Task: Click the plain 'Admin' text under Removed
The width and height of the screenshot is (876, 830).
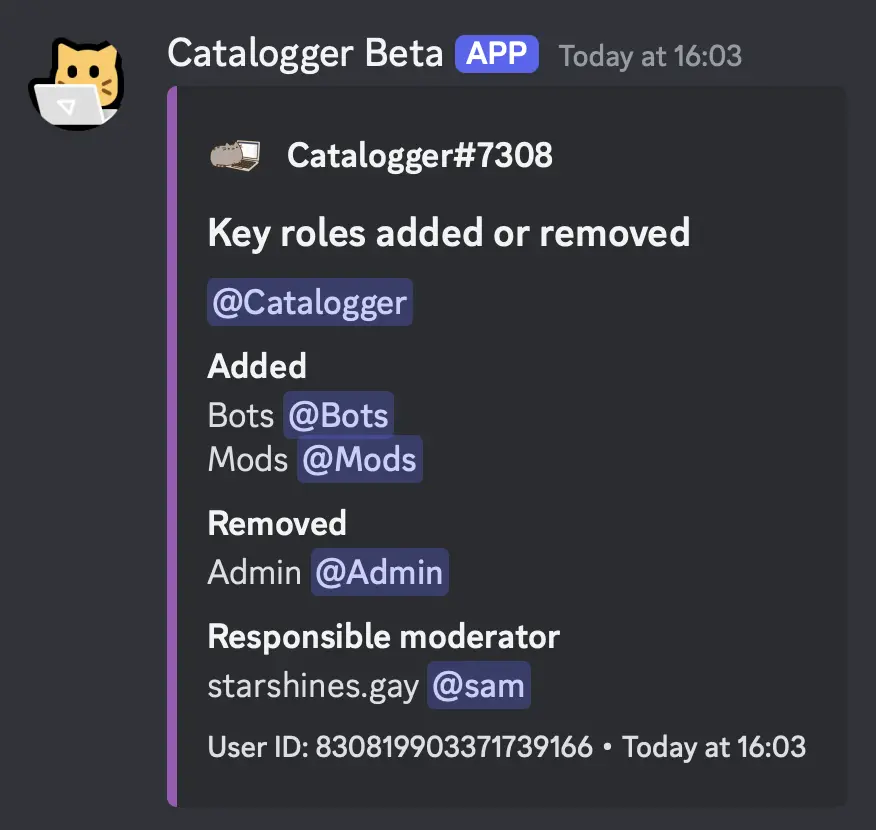Action: pos(254,572)
